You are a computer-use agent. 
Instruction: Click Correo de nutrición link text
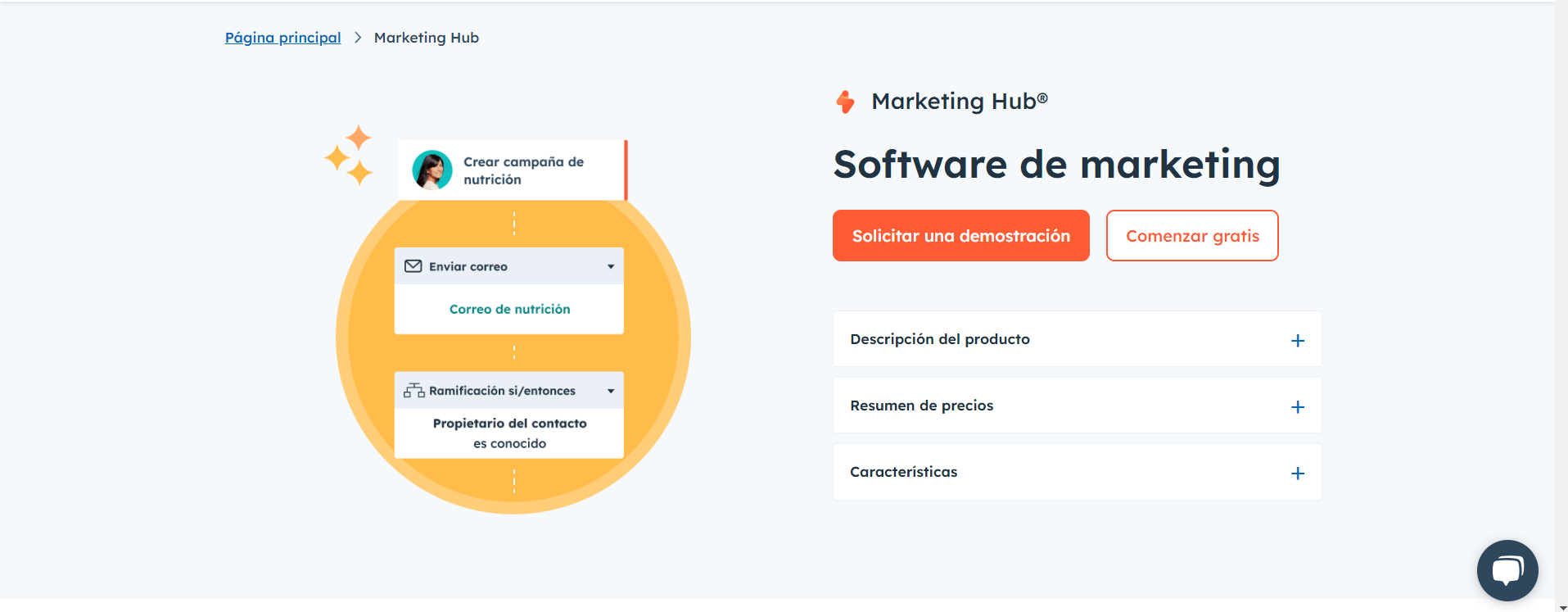pos(510,309)
